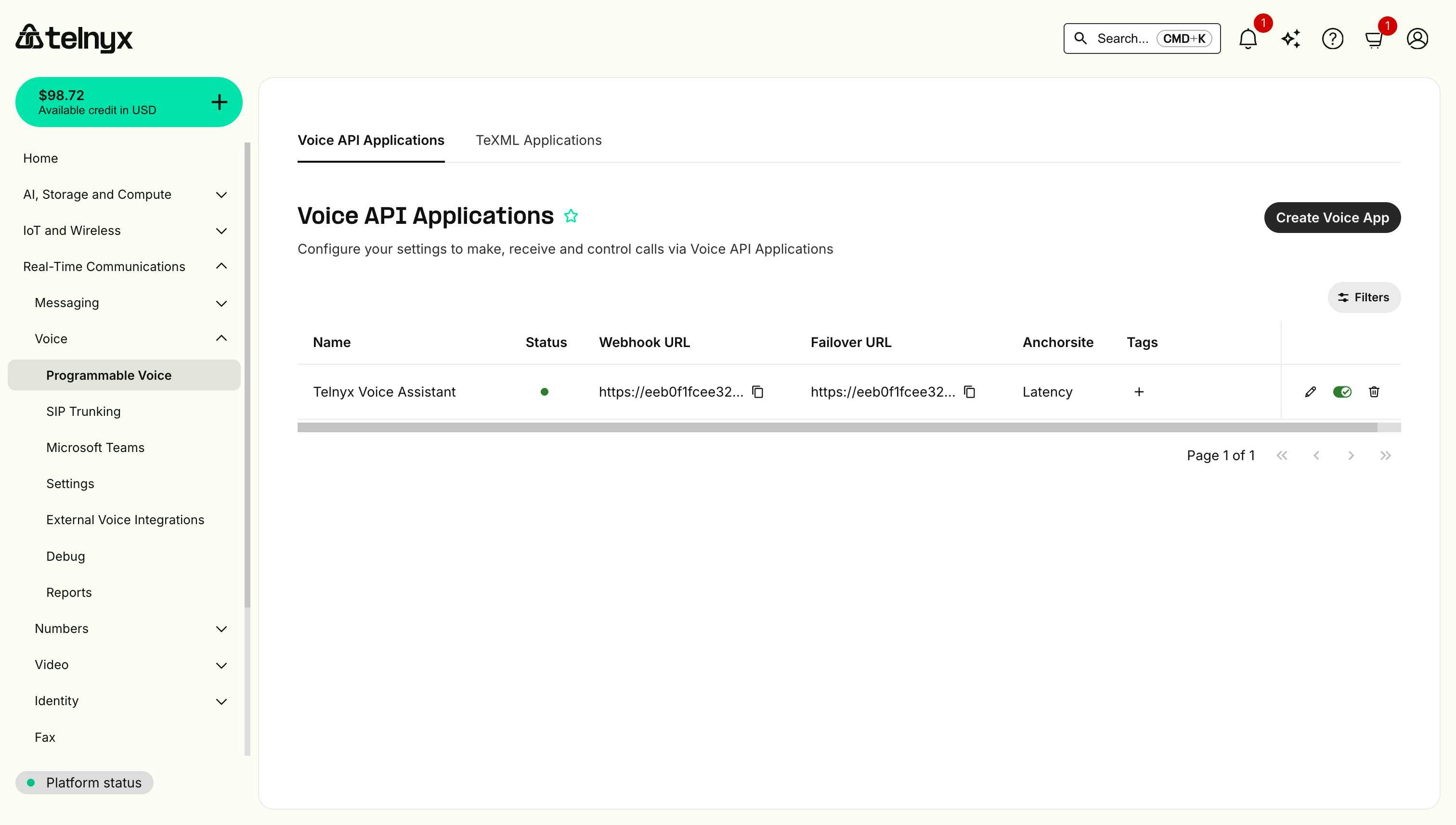The width and height of the screenshot is (1456, 825).
Task: Click the AI sparkle assistant icon
Action: pos(1290,39)
